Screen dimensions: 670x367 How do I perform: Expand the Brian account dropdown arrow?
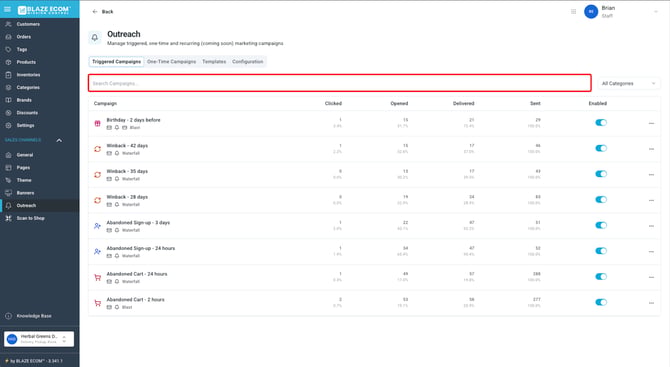click(656, 12)
